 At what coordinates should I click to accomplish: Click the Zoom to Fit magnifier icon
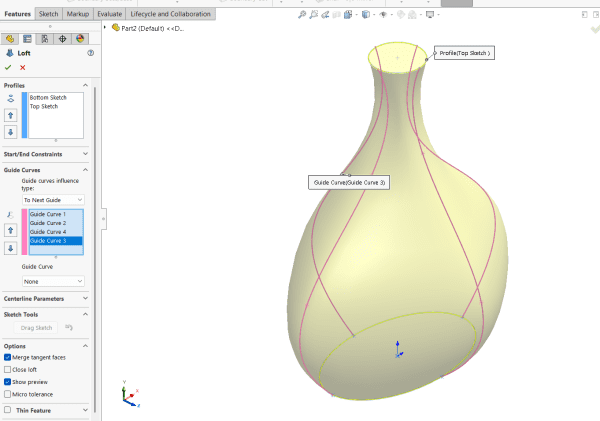303,15
